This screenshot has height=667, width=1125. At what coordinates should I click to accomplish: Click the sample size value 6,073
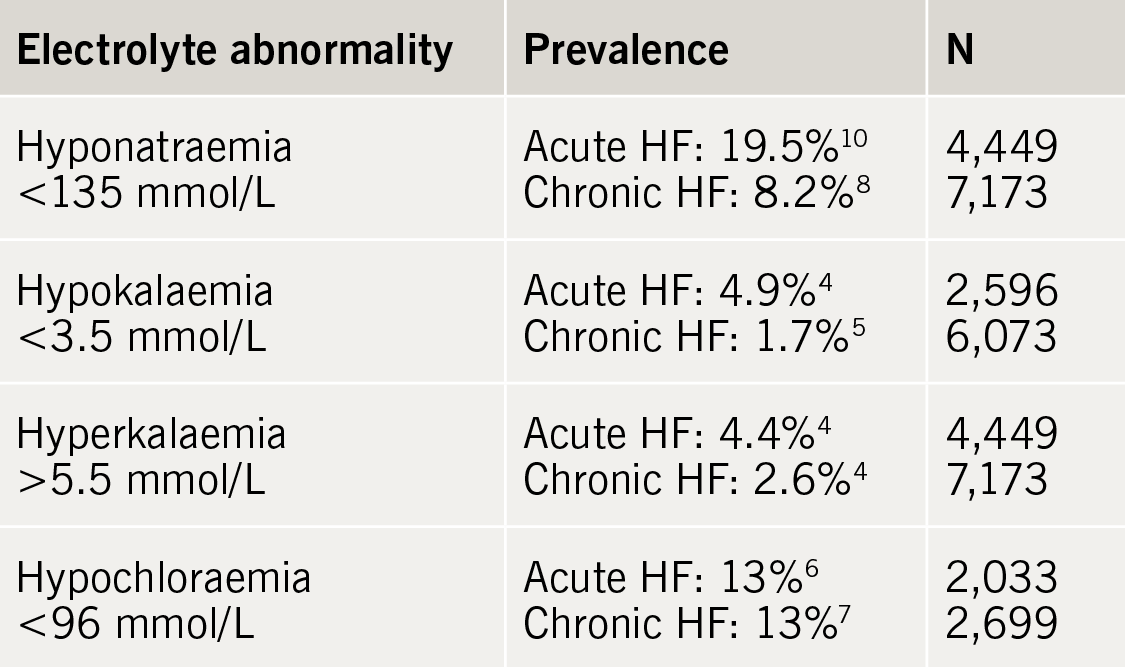tap(1001, 337)
